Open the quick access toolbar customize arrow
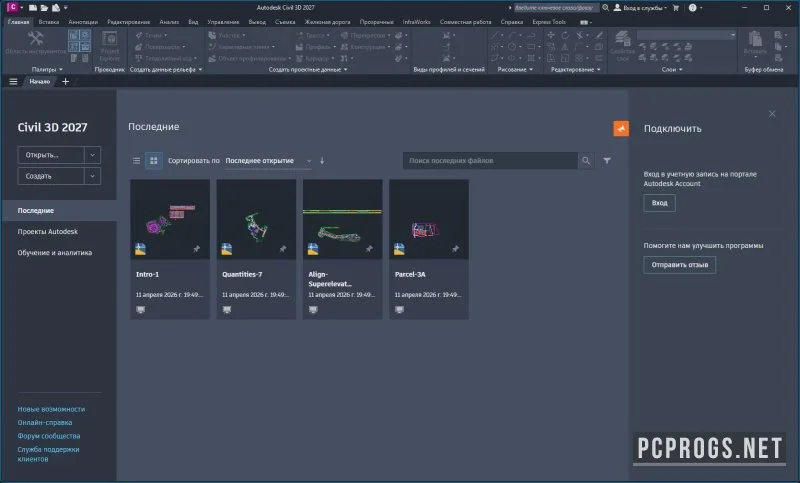 tap(66, 8)
